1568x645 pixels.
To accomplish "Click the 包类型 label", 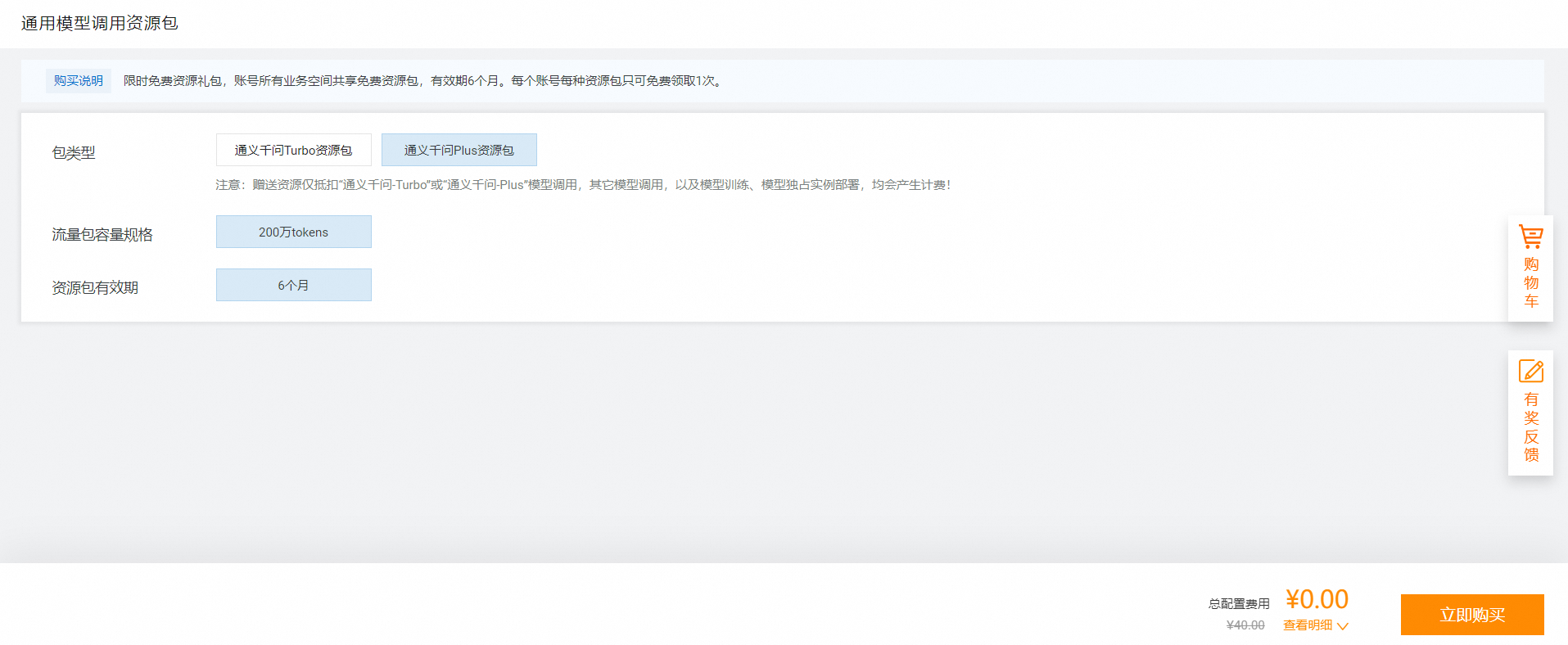I will pyautogui.click(x=74, y=153).
